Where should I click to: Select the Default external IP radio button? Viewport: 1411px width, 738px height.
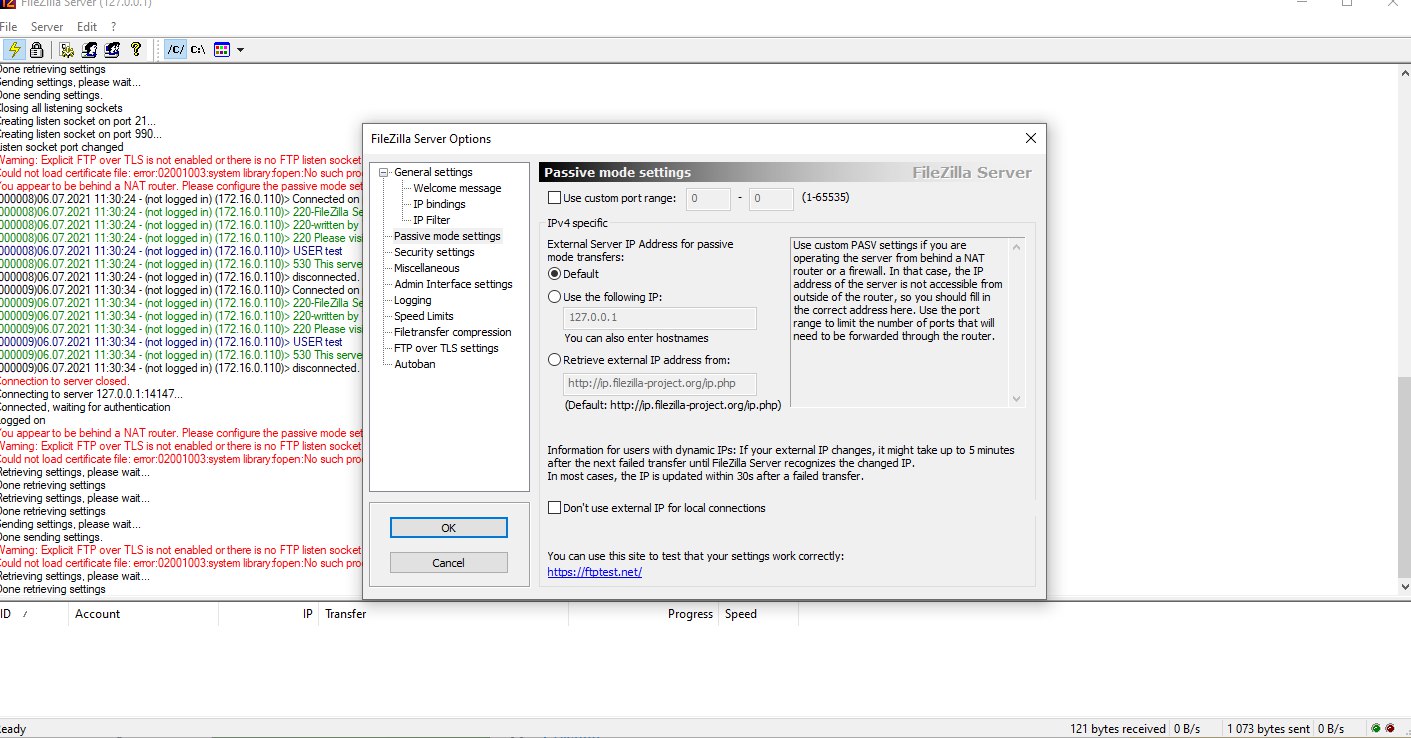(x=555, y=274)
